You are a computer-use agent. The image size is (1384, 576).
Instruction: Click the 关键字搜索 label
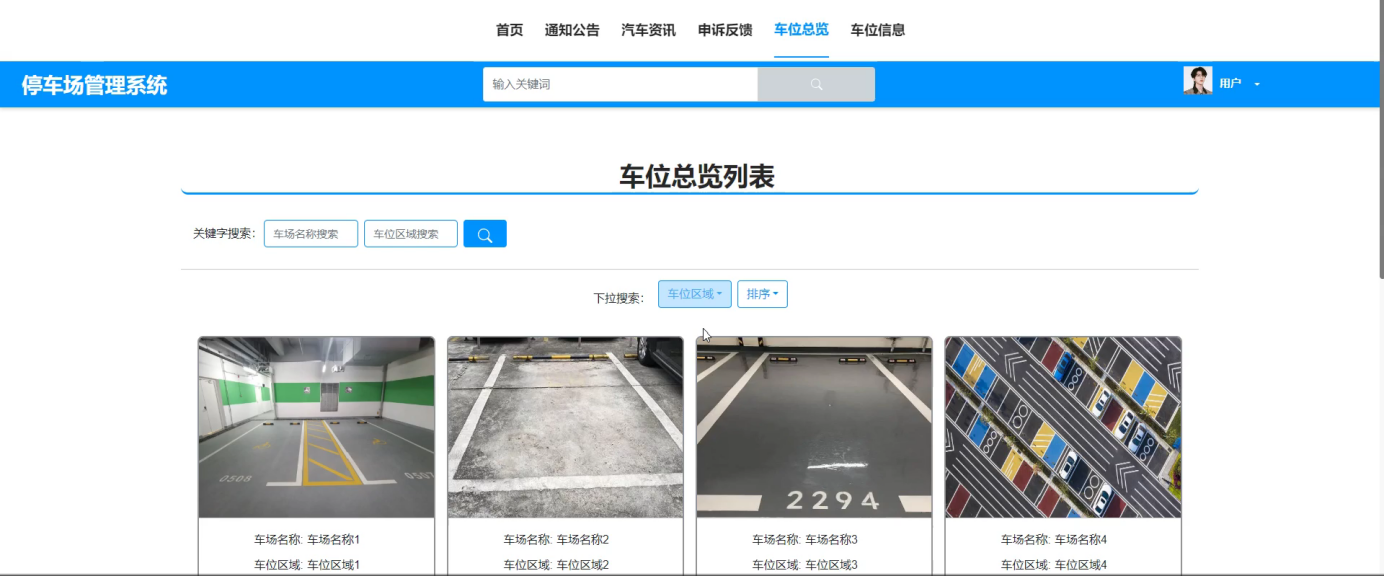click(x=224, y=234)
